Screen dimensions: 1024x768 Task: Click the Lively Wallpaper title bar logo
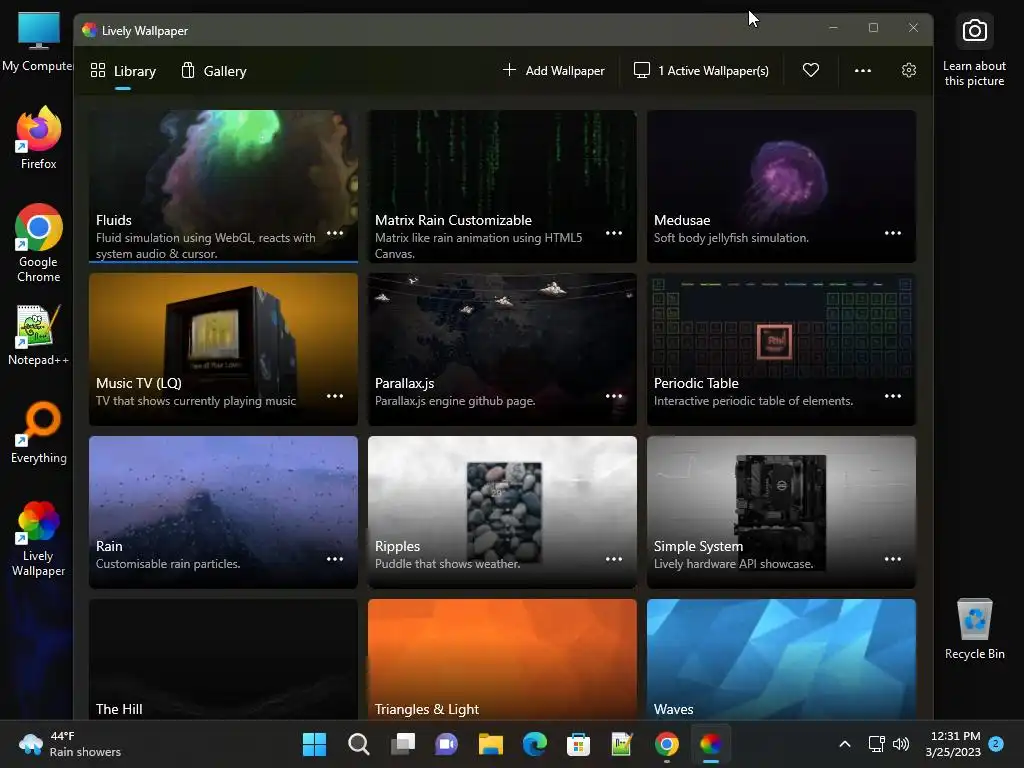pyautogui.click(x=89, y=30)
